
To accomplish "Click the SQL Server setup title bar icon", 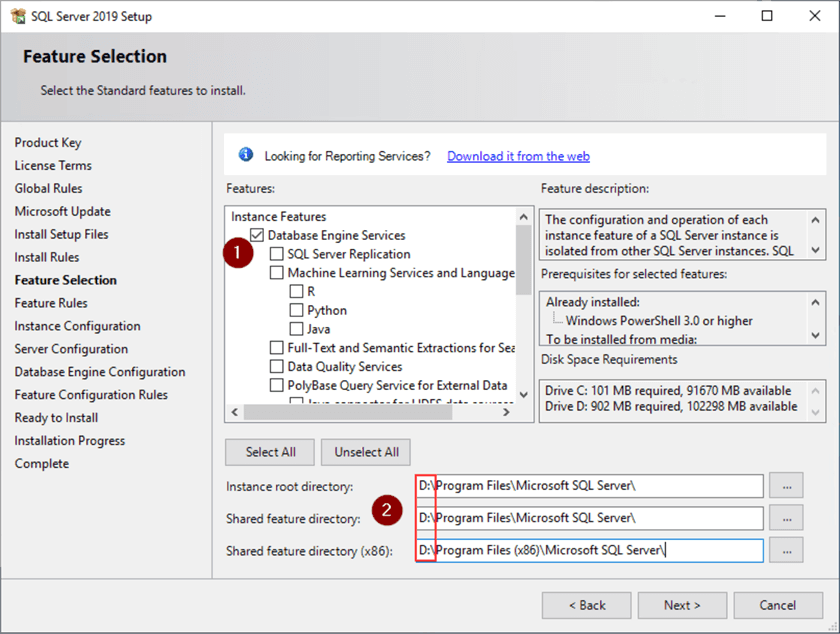I will (16, 16).
